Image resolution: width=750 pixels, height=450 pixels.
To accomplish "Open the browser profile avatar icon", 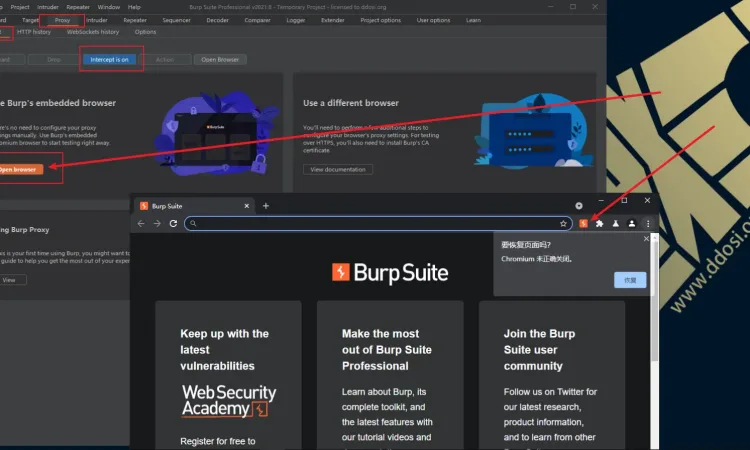I will tap(632, 223).
